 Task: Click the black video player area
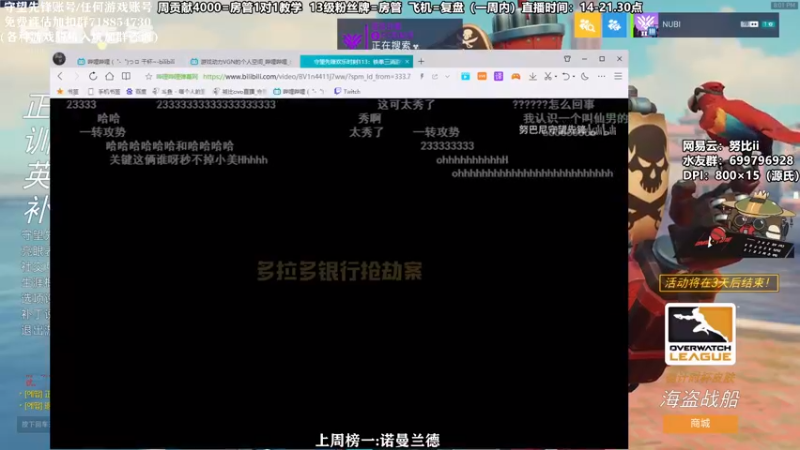[339, 273]
